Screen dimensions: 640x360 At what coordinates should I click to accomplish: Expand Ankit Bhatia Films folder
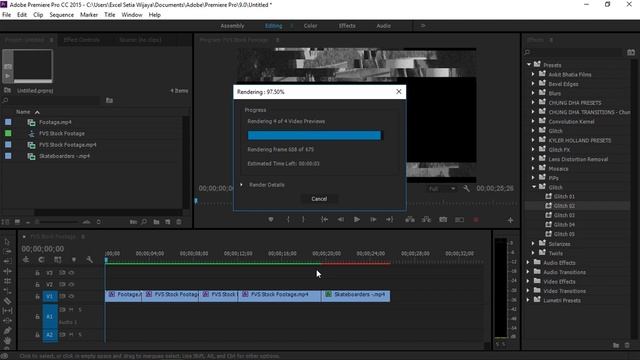point(533,74)
